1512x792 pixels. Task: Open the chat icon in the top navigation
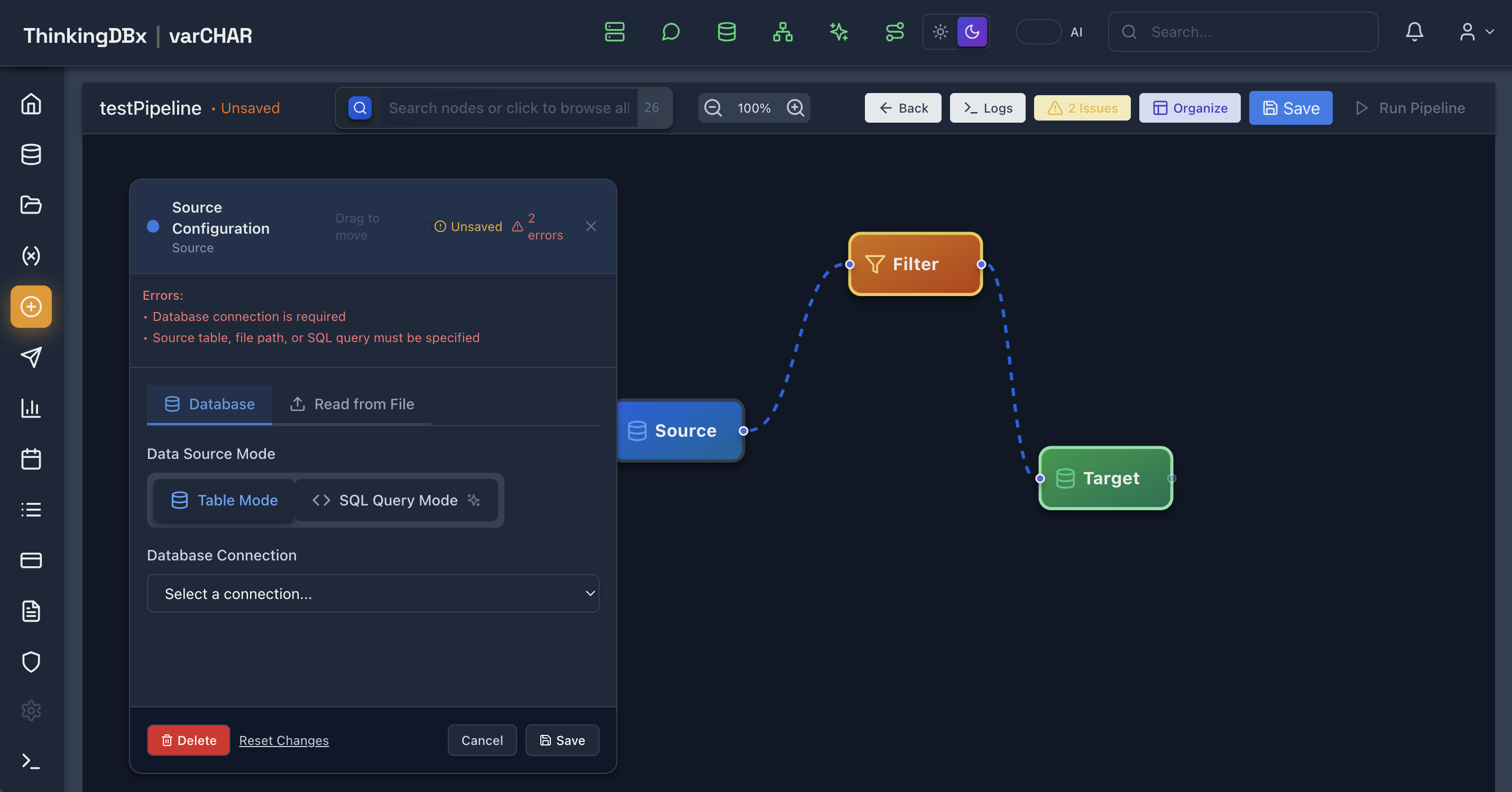[x=670, y=32]
